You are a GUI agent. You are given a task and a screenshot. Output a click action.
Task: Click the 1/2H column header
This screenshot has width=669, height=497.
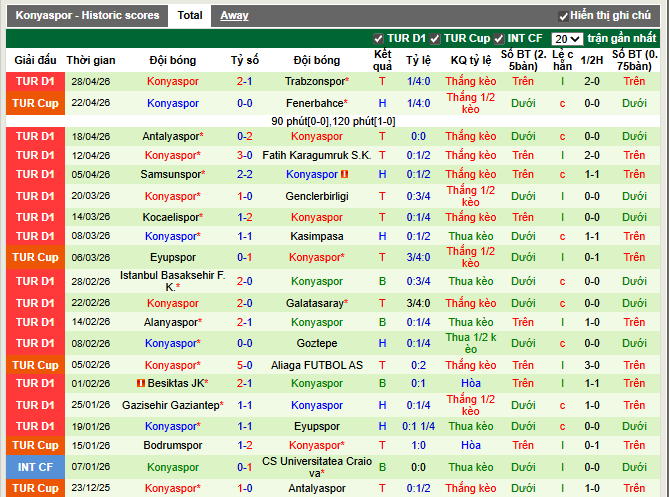pyautogui.click(x=592, y=60)
